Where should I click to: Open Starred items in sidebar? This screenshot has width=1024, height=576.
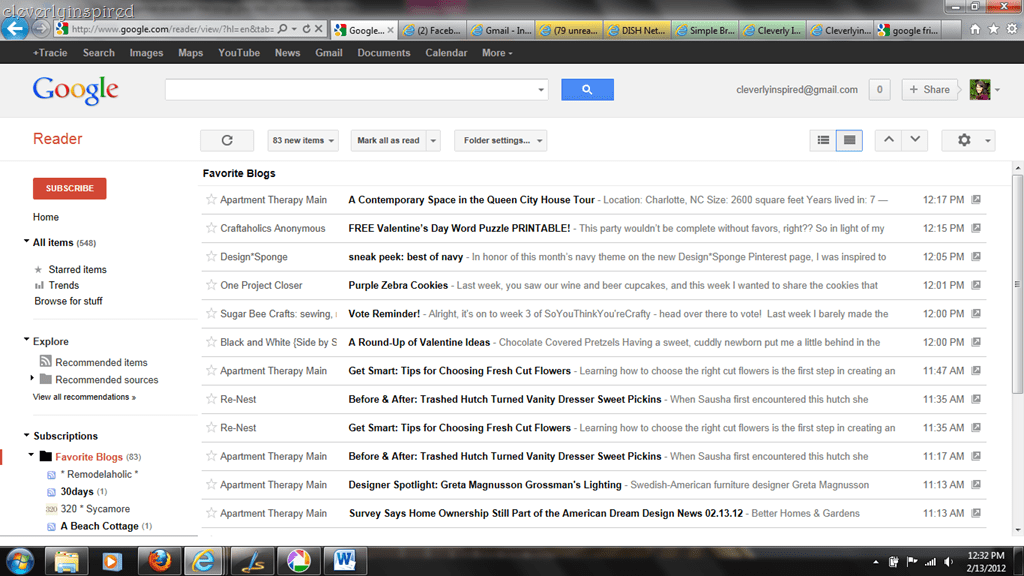pos(77,269)
